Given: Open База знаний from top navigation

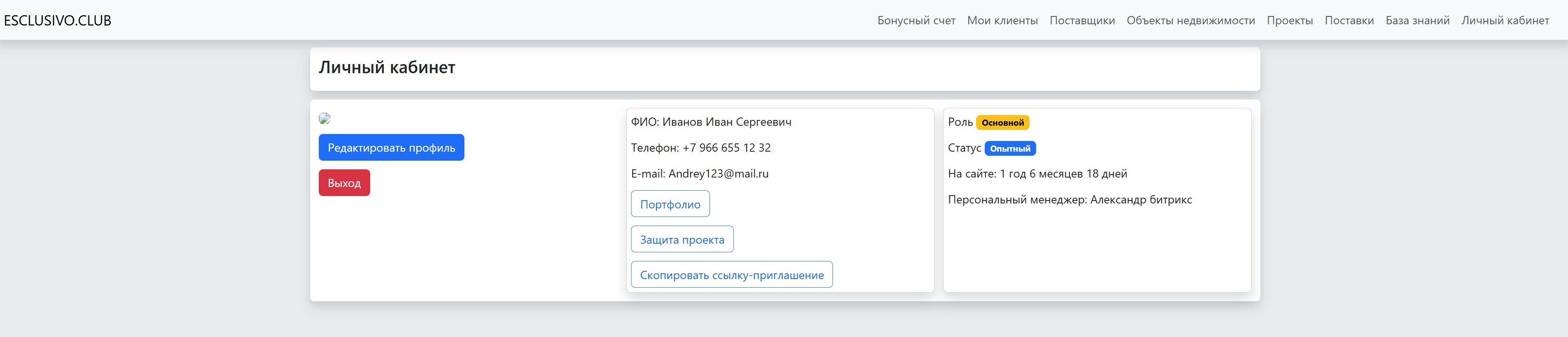Looking at the screenshot, I should click(1417, 21).
